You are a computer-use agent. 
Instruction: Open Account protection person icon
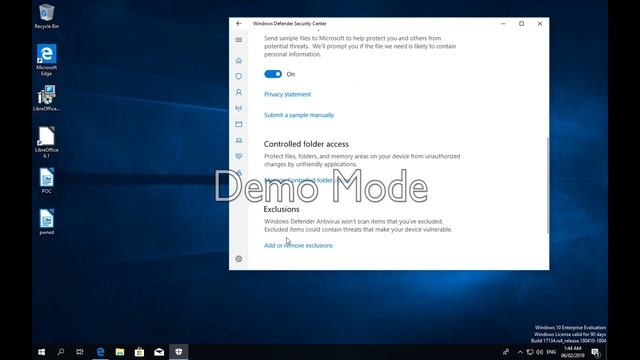click(x=239, y=93)
